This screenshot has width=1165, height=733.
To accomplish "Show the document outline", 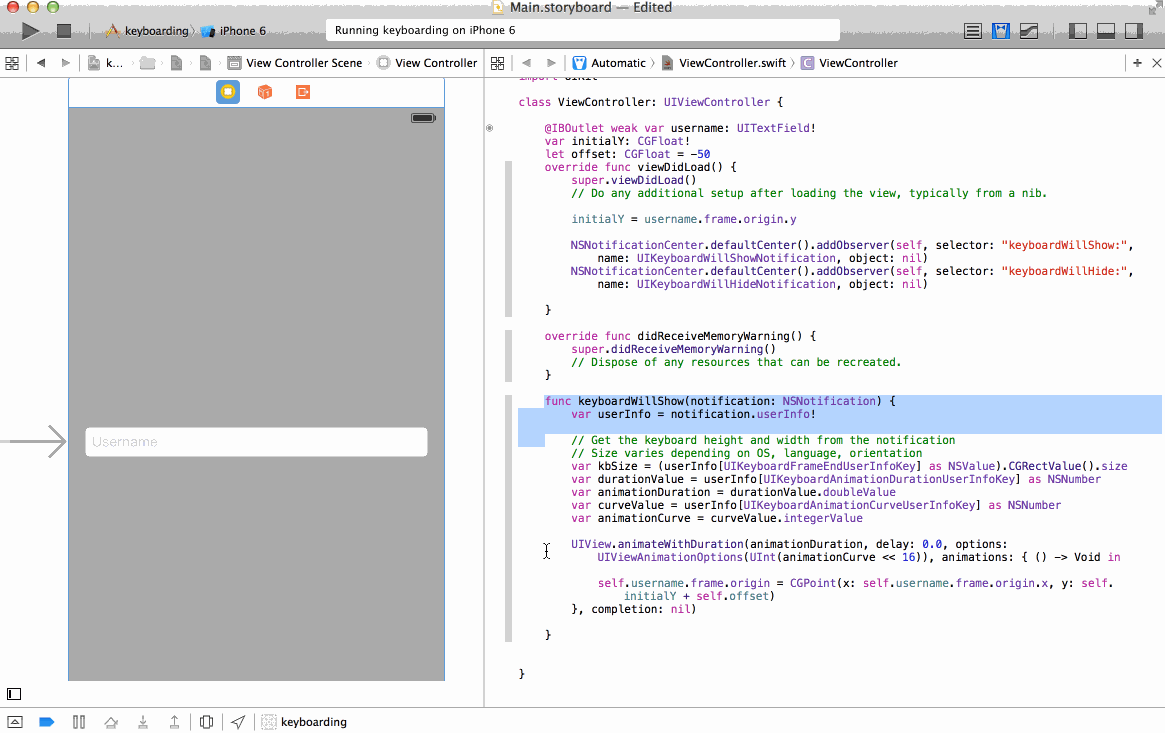I will click(14, 694).
